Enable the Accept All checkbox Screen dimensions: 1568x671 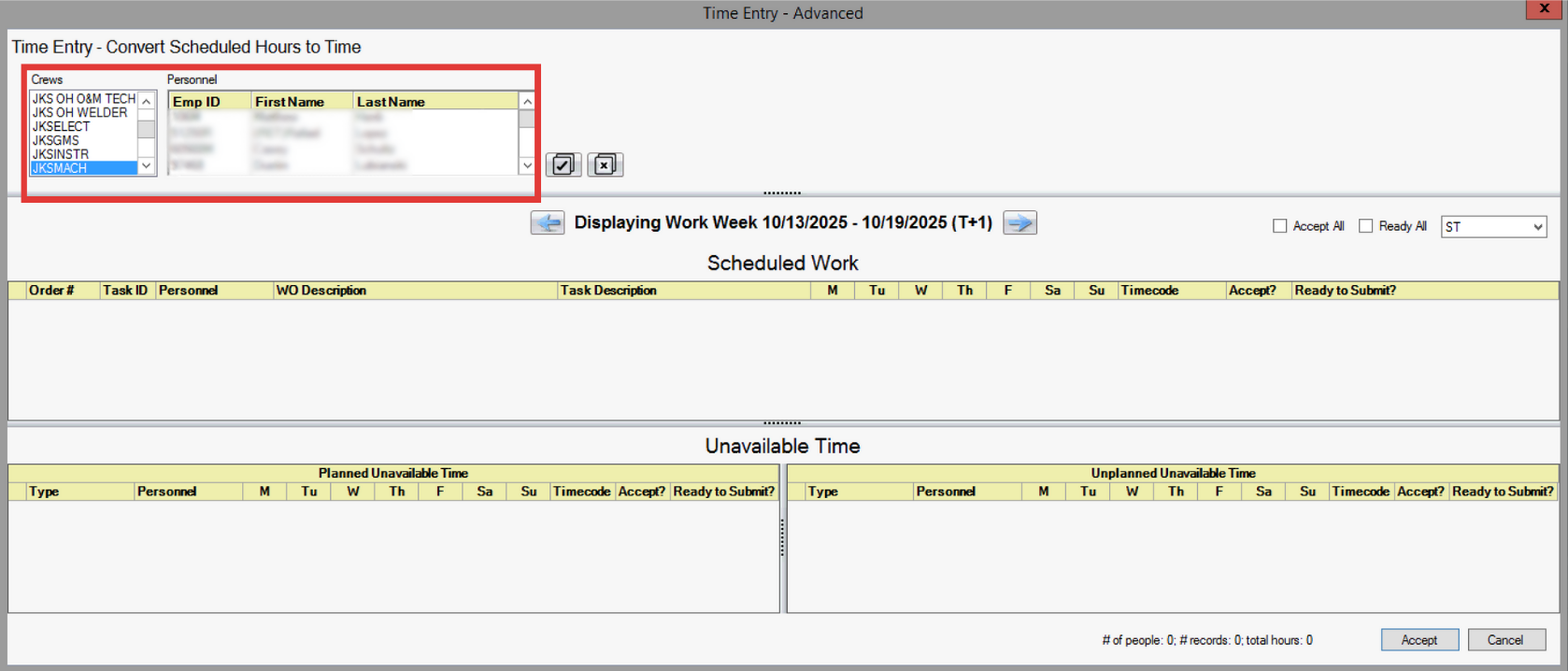(1279, 226)
